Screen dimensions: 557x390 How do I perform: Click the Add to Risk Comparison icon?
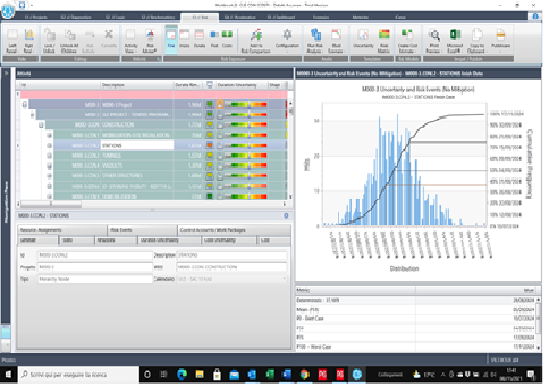click(256, 40)
